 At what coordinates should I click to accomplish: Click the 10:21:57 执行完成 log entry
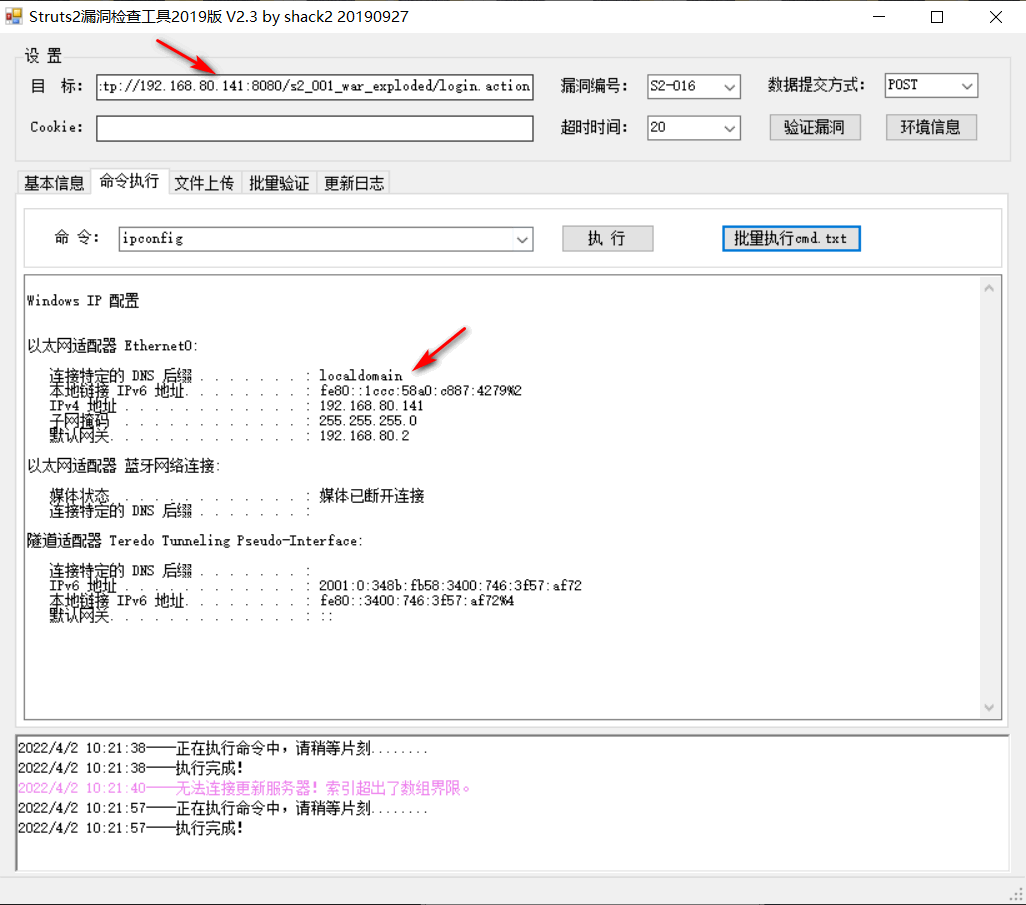[131, 828]
